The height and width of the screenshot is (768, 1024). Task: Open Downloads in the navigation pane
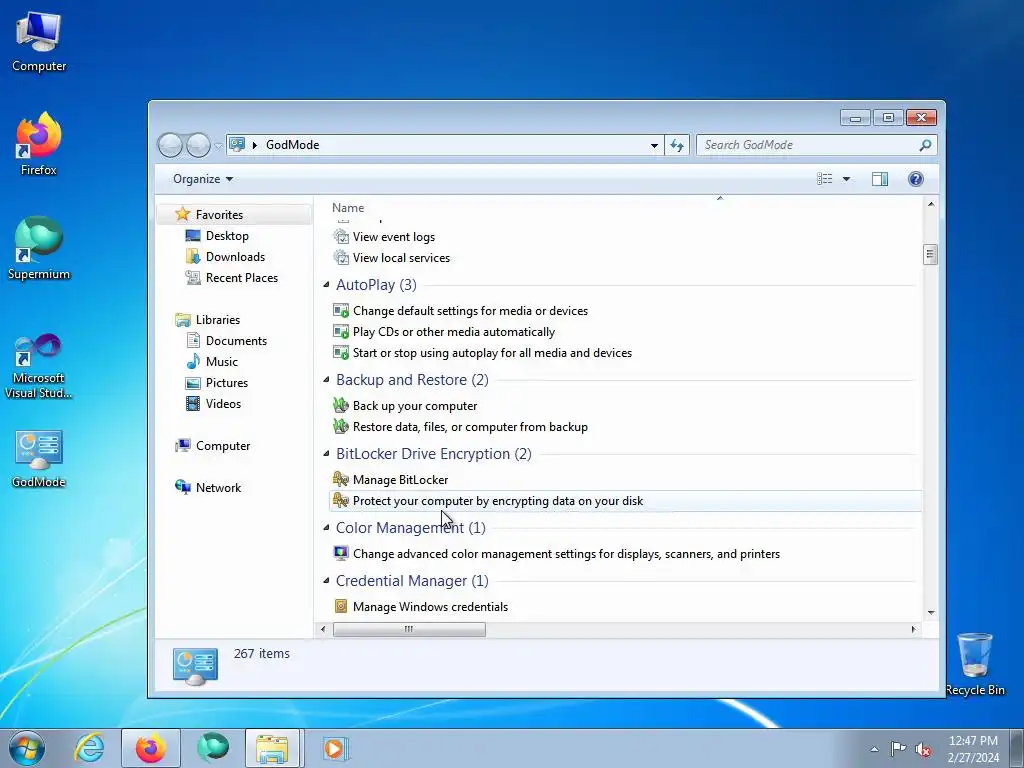[x=235, y=257]
